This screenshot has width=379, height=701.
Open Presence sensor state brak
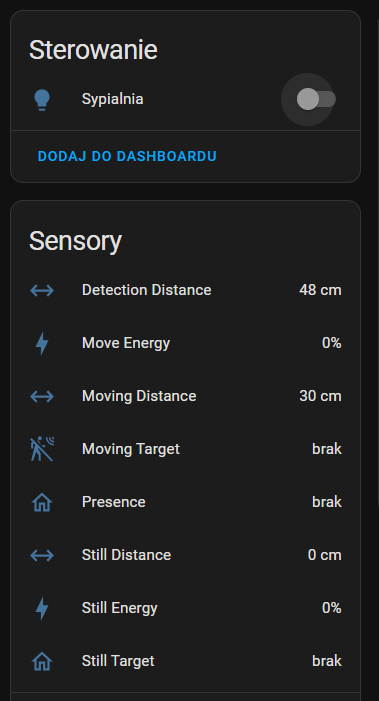tap(327, 502)
